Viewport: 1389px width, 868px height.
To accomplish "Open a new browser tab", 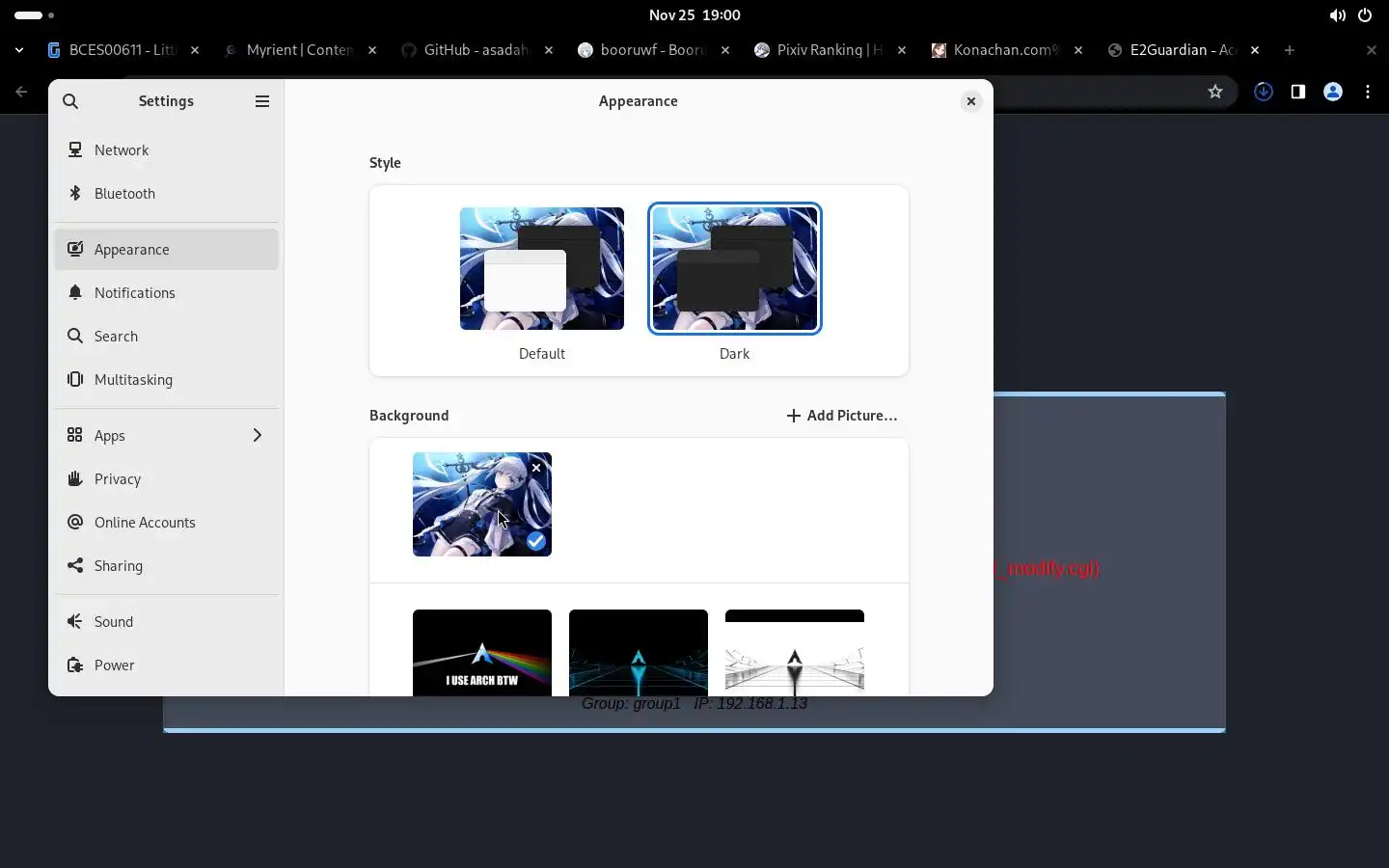I will (1290, 50).
